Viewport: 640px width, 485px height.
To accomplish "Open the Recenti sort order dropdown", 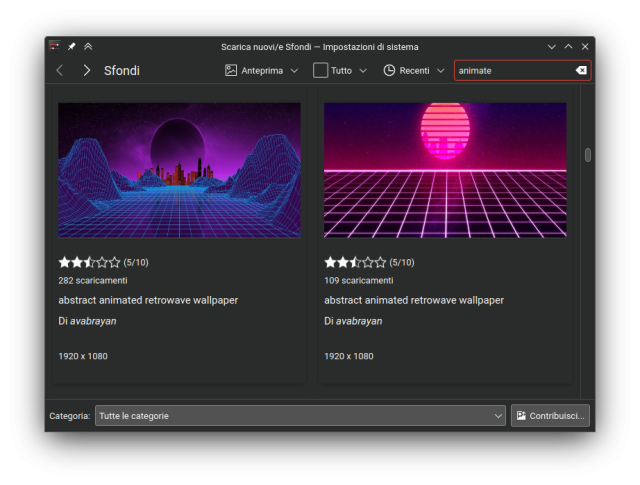I will (413, 71).
